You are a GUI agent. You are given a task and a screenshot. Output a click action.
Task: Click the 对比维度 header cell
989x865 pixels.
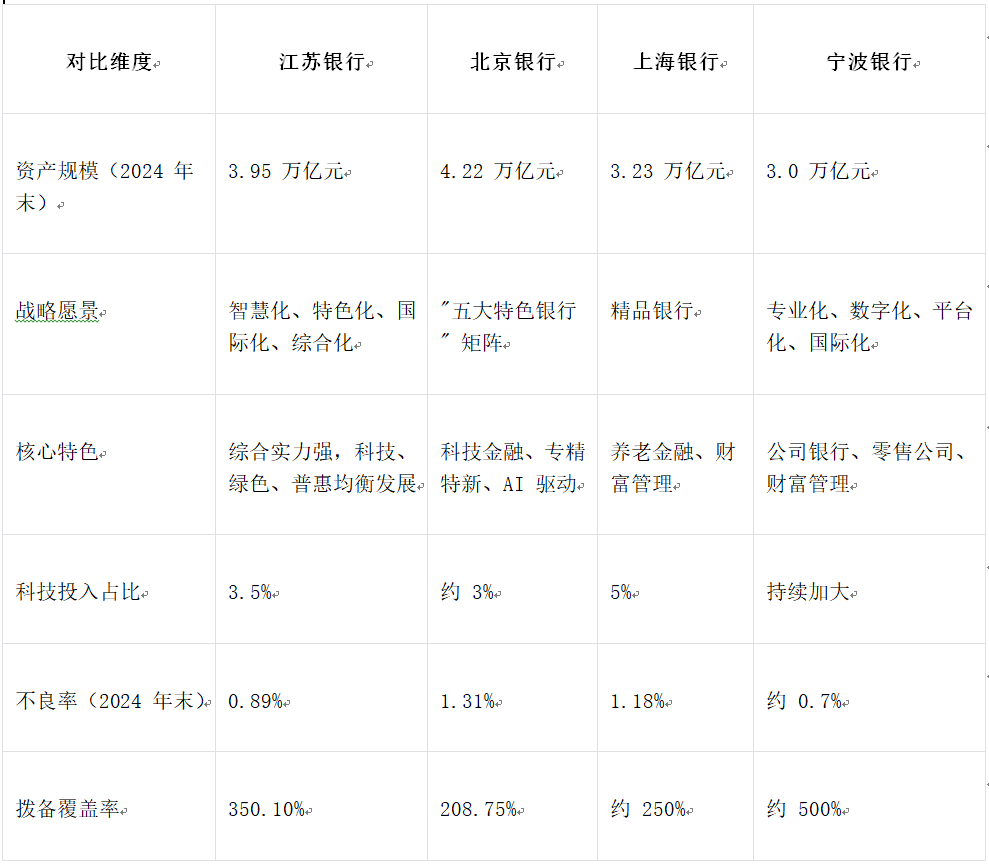109,62
